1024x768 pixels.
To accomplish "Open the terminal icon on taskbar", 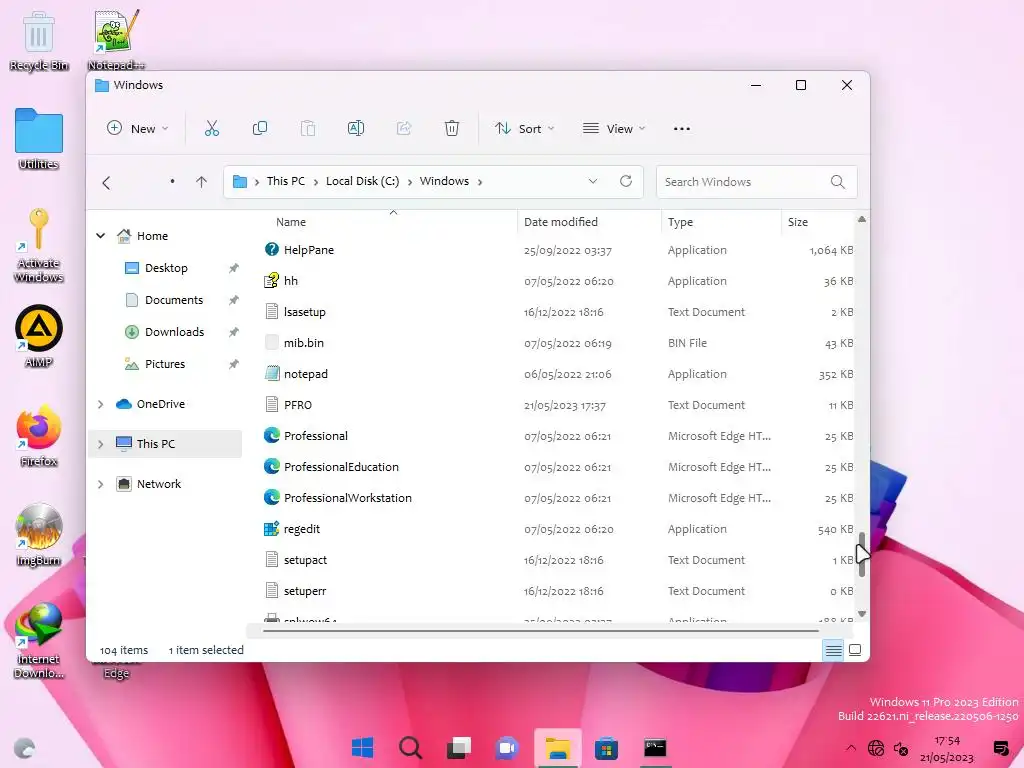I will tap(655, 747).
